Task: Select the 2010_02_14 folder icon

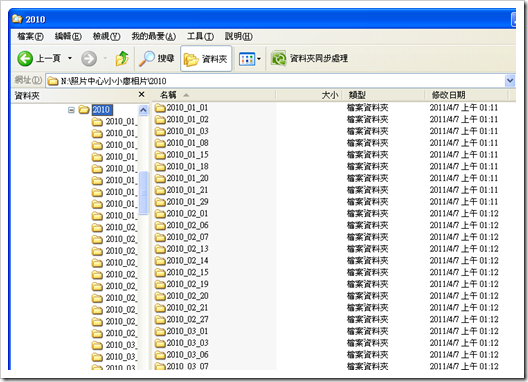Action: tap(160, 261)
